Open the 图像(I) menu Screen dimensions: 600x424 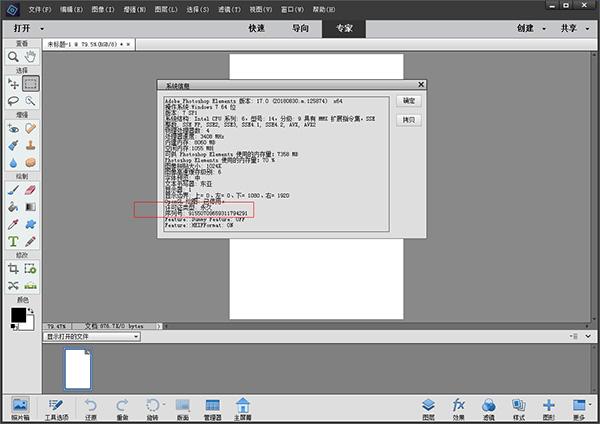coord(103,10)
